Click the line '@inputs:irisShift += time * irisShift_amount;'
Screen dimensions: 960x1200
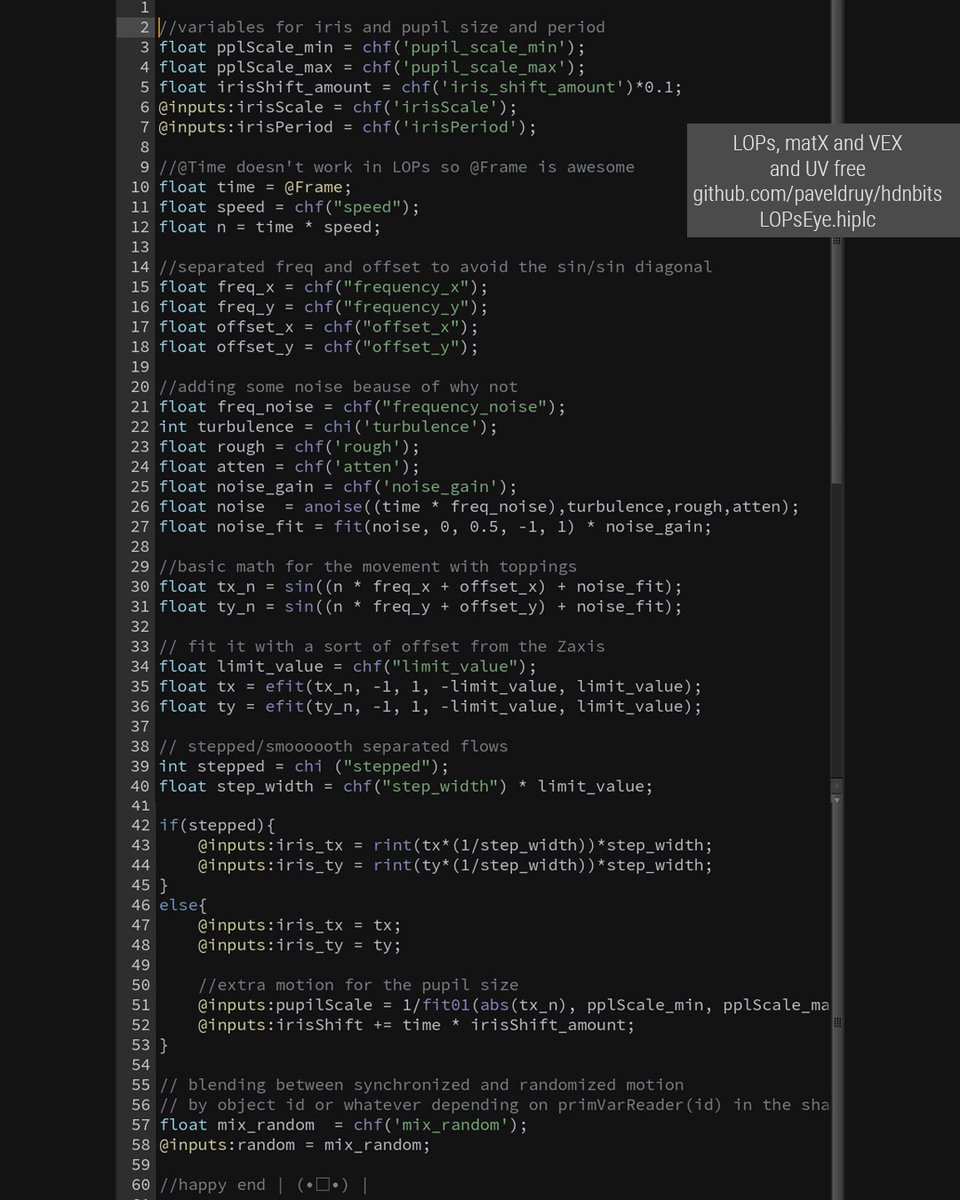coord(416,1025)
